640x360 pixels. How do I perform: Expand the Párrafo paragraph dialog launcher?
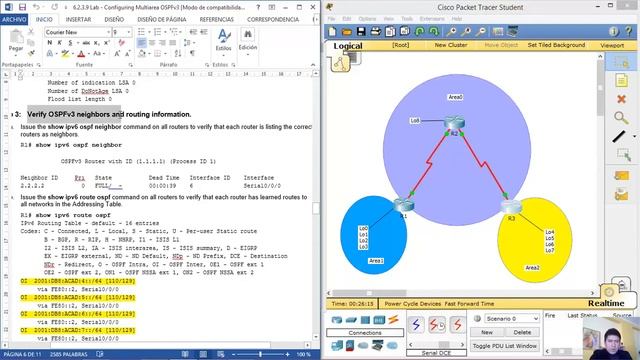[x=207, y=65]
